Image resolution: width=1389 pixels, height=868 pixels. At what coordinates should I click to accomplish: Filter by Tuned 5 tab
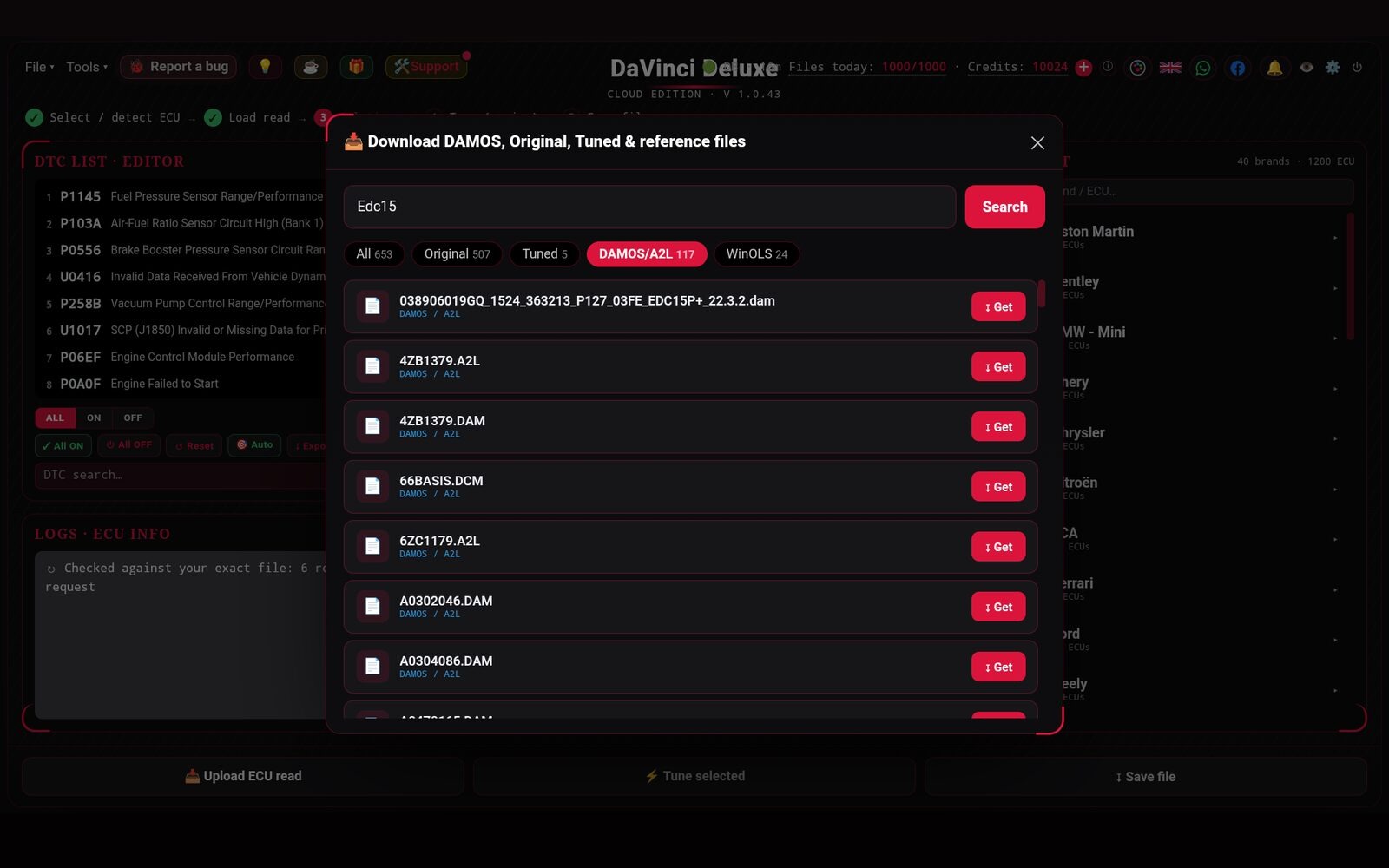(x=544, y=254)
